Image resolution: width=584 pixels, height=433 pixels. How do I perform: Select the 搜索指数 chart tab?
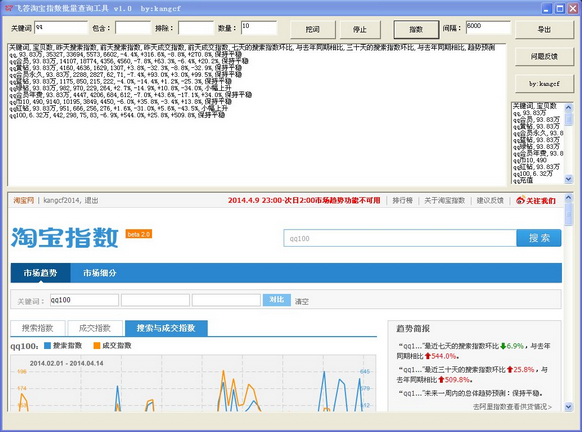(x=38, y=328)
